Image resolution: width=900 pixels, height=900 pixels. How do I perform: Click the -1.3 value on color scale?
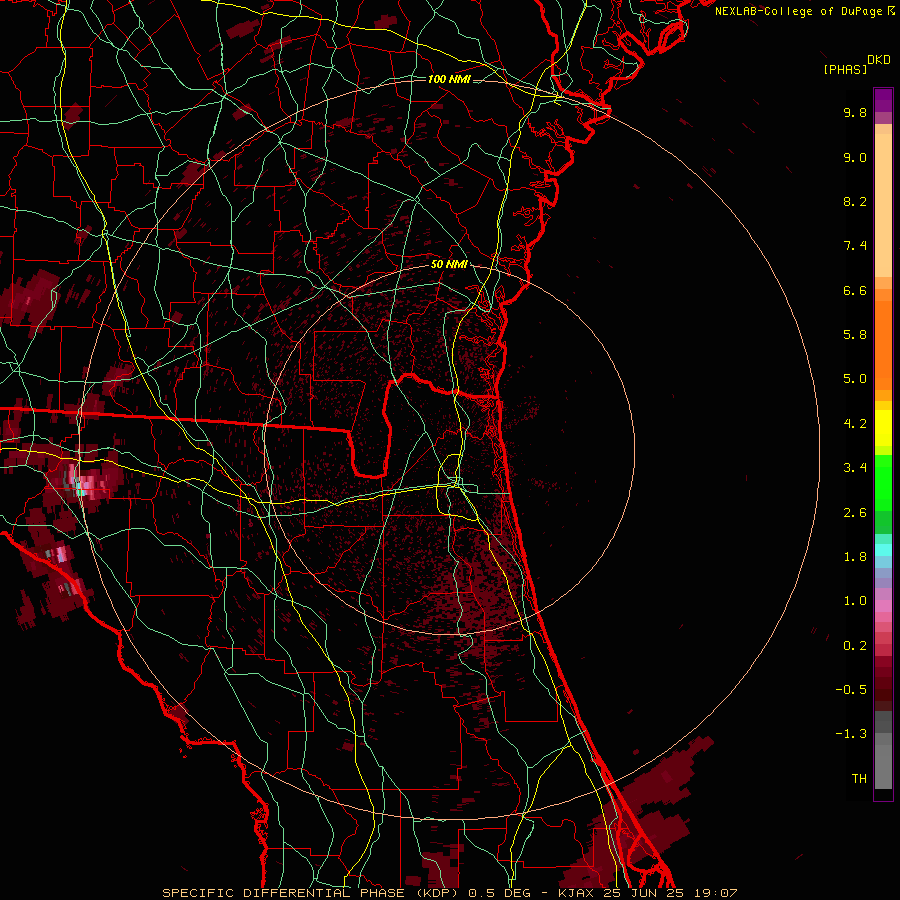click(x=851, y=734)
